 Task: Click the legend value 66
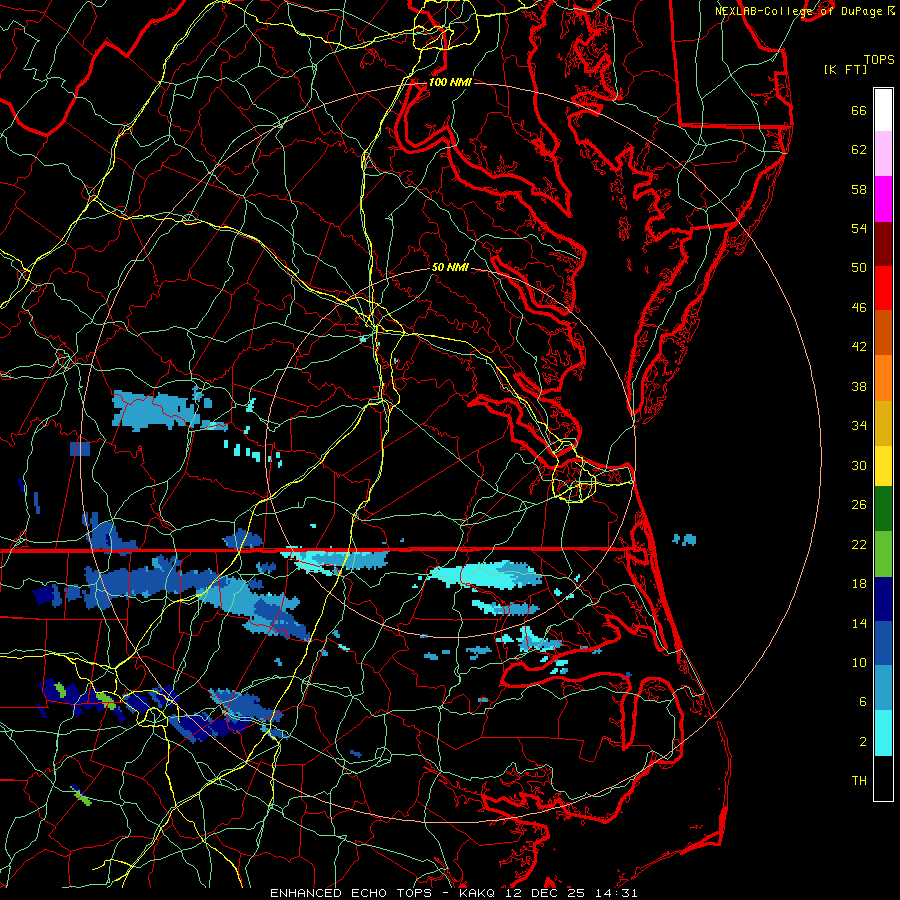click(x=859, y=110)
